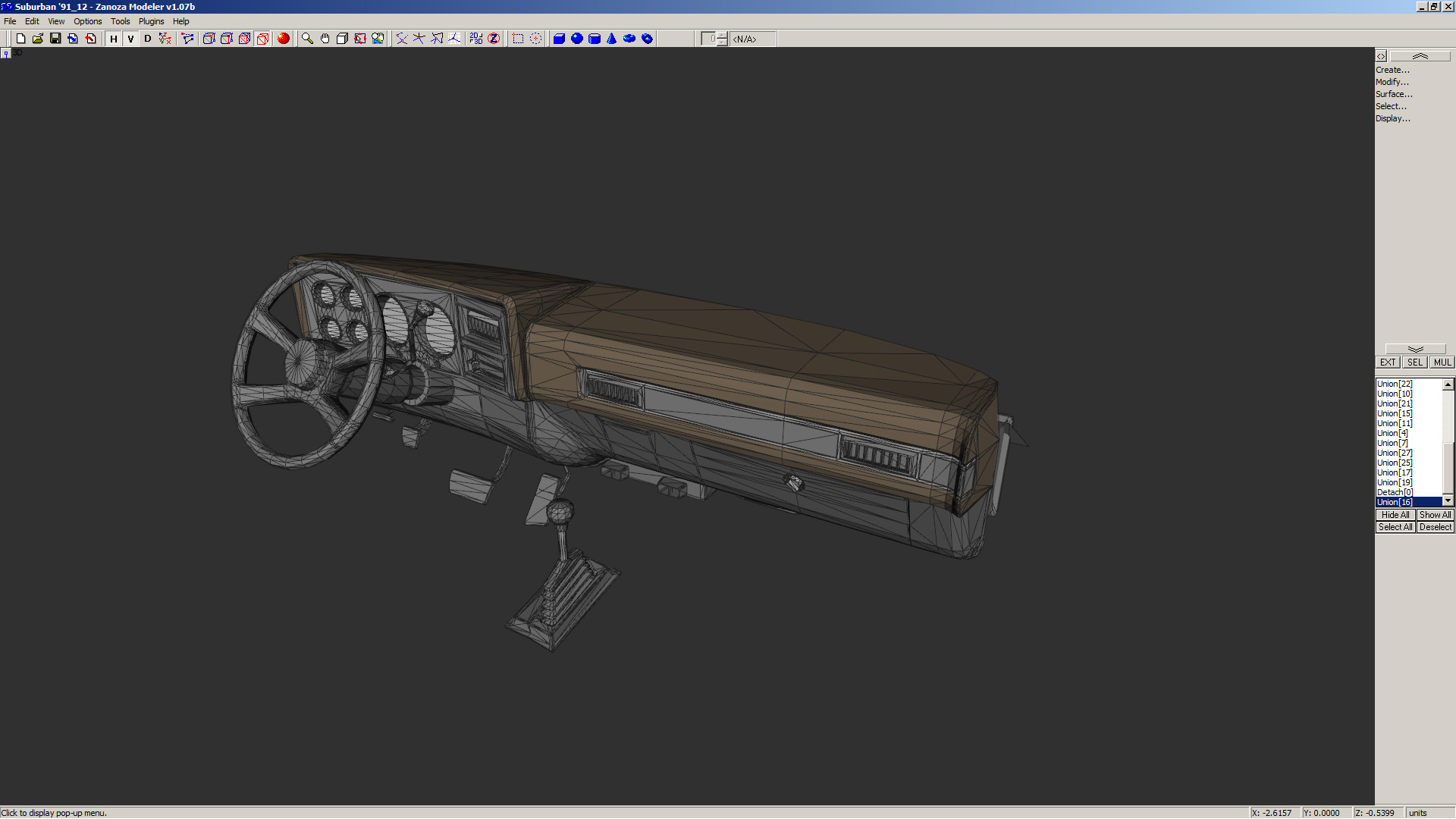Select the second cube view mode icon
This screenshot has width=1456, height=819.
point(227,39)
